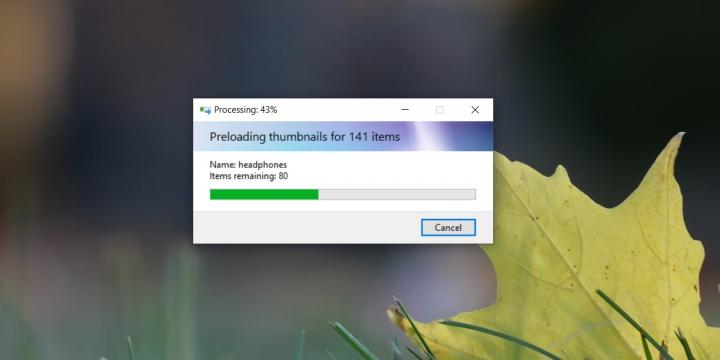Click the gray footer area beside Cancel
The image size is (720, 360).
(306, 227)
